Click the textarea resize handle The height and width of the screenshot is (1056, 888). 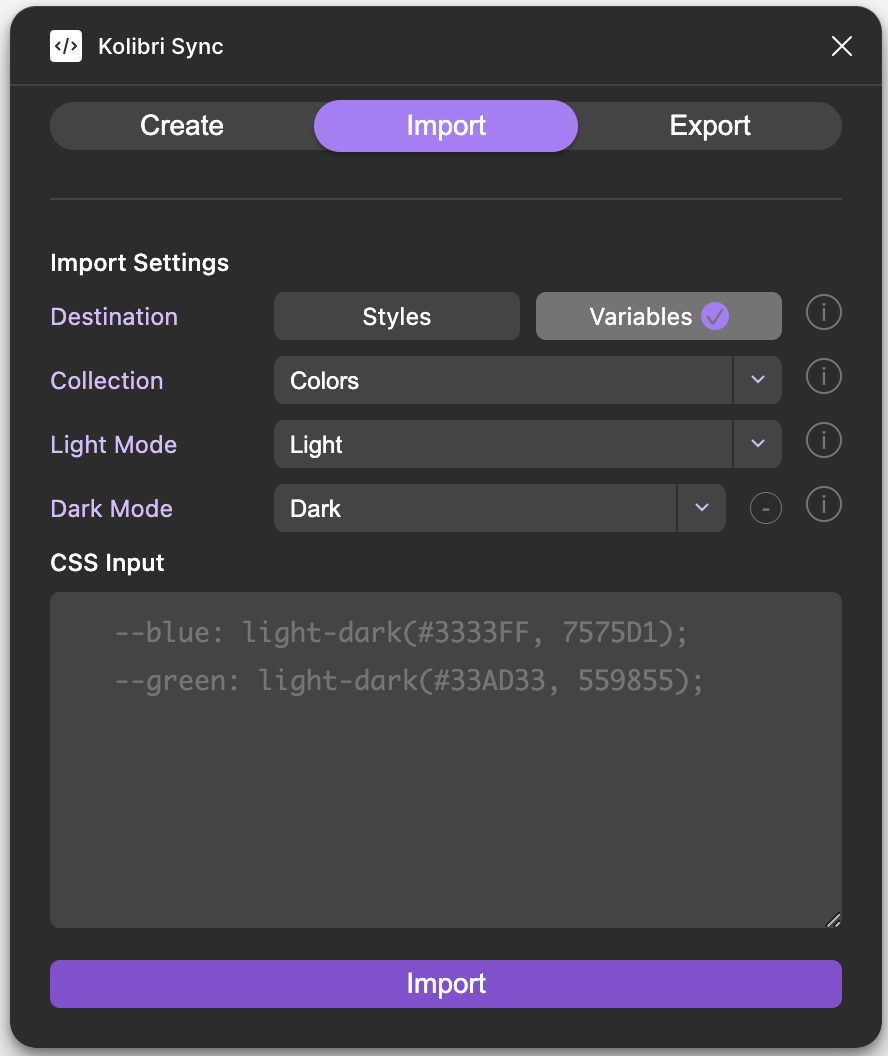[x=833, y=920]
